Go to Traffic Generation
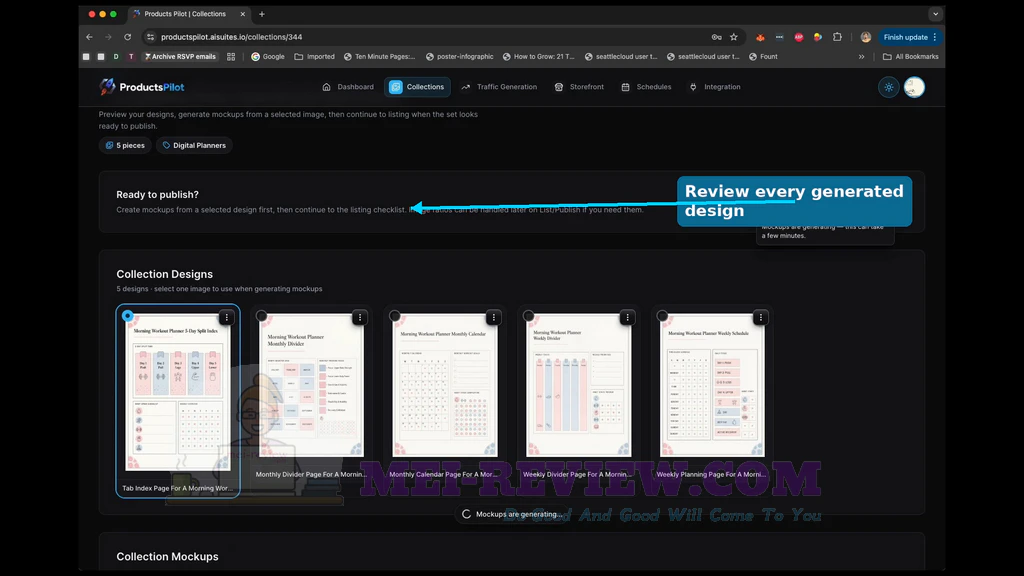This screenshot has width=1024, height=576. pyautogui.click(x=499, y=87)
